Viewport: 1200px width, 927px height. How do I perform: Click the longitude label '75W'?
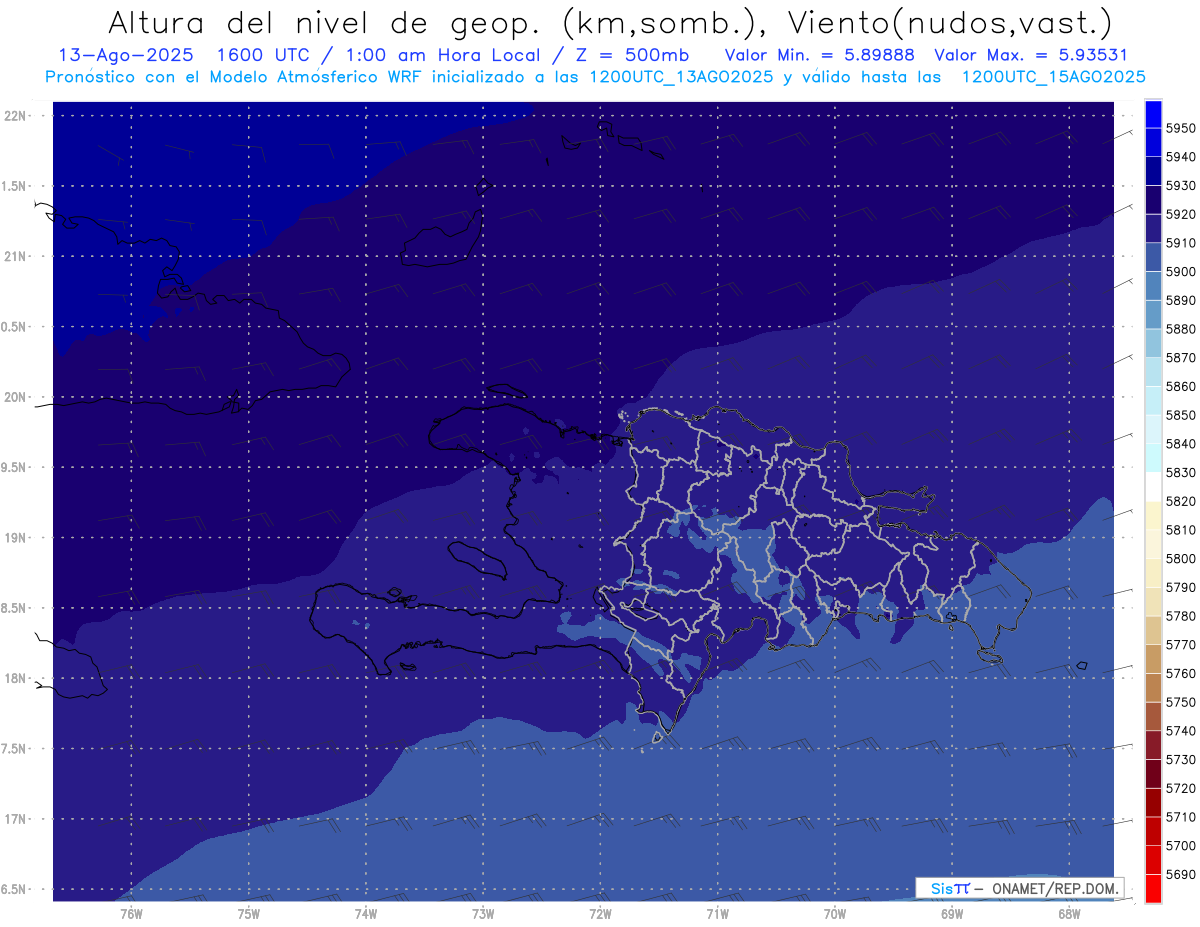pos(249,913)
